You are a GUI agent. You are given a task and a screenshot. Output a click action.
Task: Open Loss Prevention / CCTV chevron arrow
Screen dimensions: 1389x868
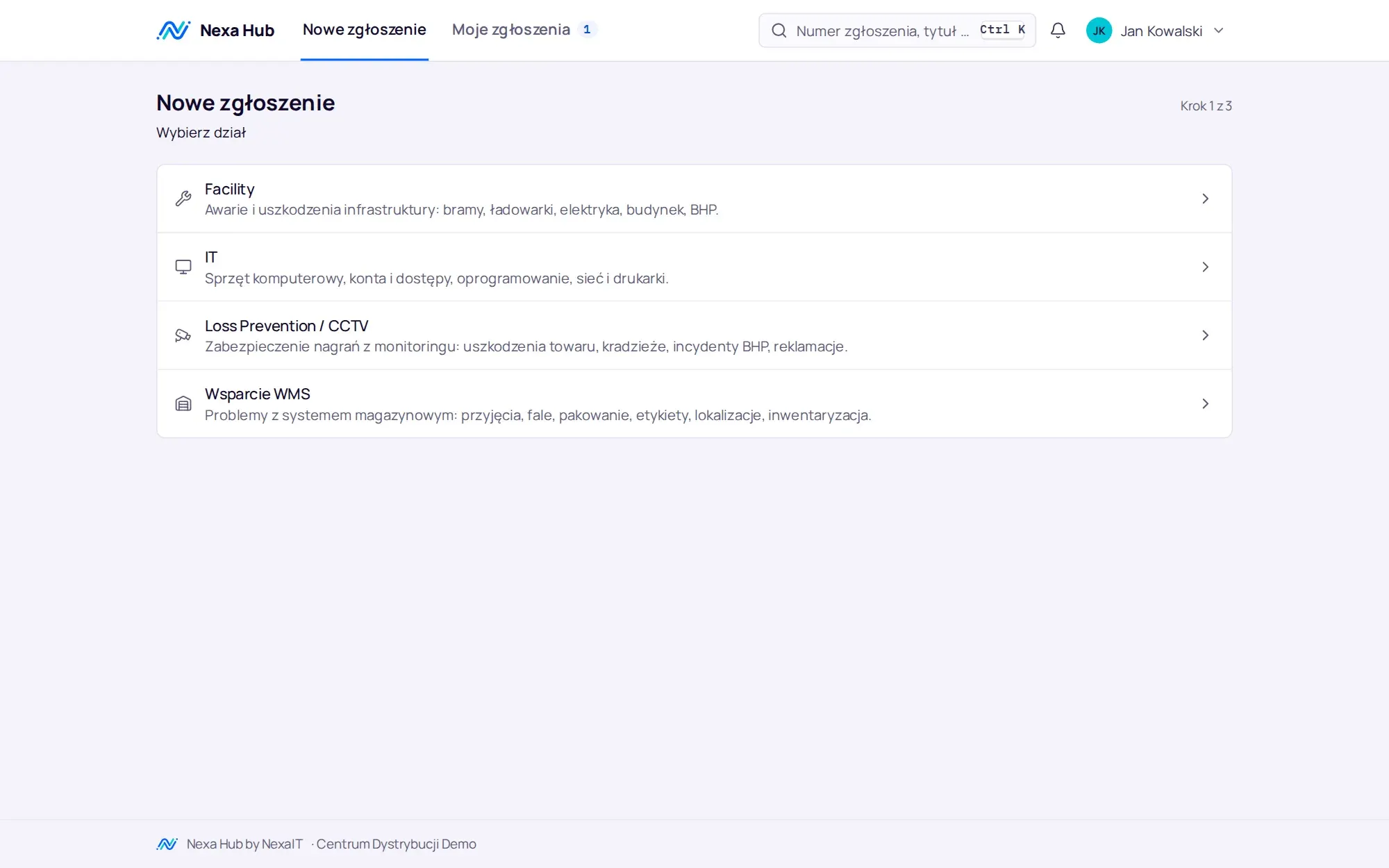pos(1206,335)
